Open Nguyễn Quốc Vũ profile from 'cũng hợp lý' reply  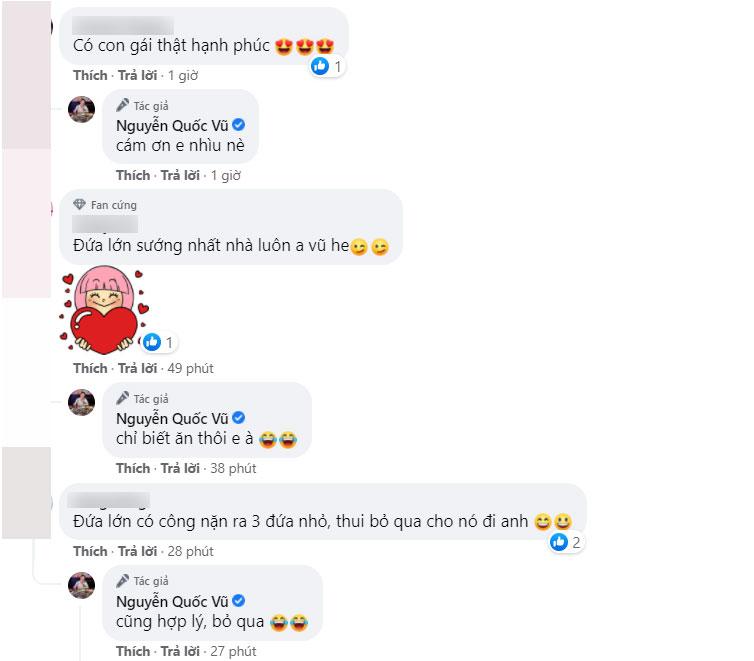pyautogui.click(x=172, y=601)
